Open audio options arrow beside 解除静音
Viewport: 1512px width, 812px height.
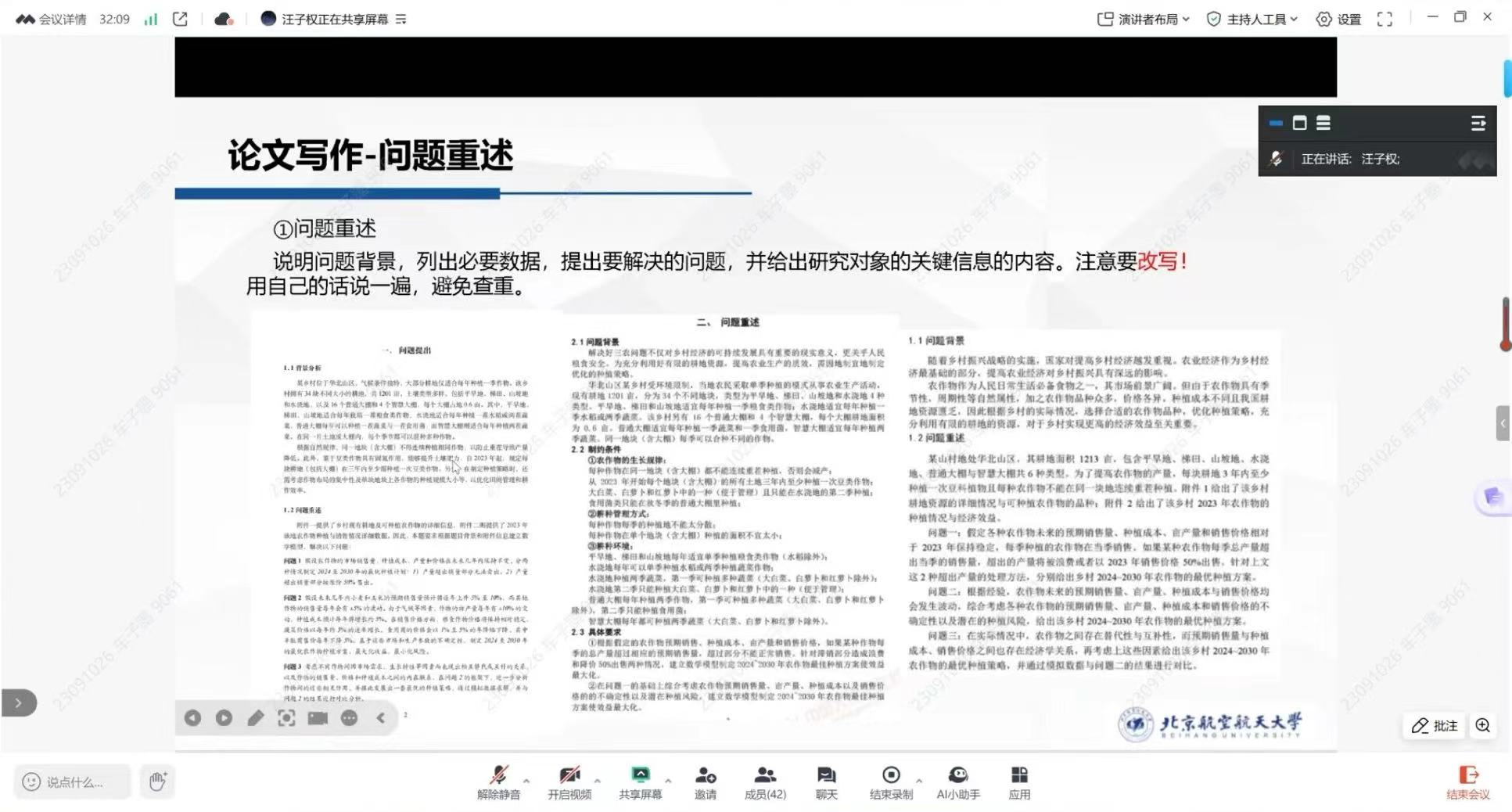pos(526,780)
